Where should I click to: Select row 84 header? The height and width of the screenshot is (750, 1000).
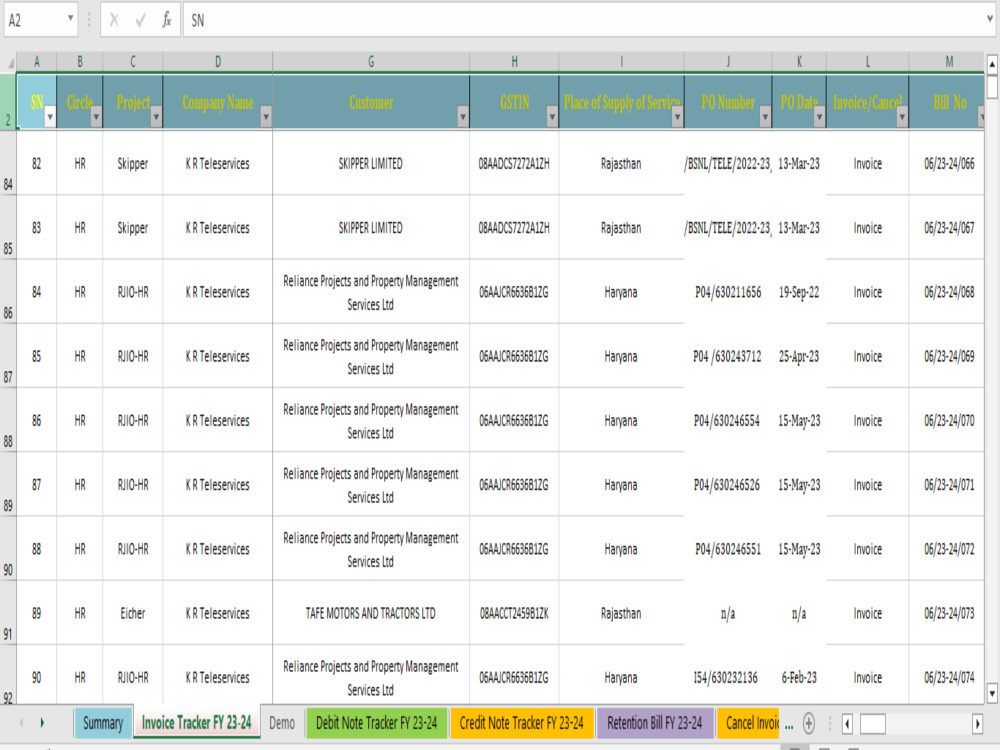(x=8, y=163)
